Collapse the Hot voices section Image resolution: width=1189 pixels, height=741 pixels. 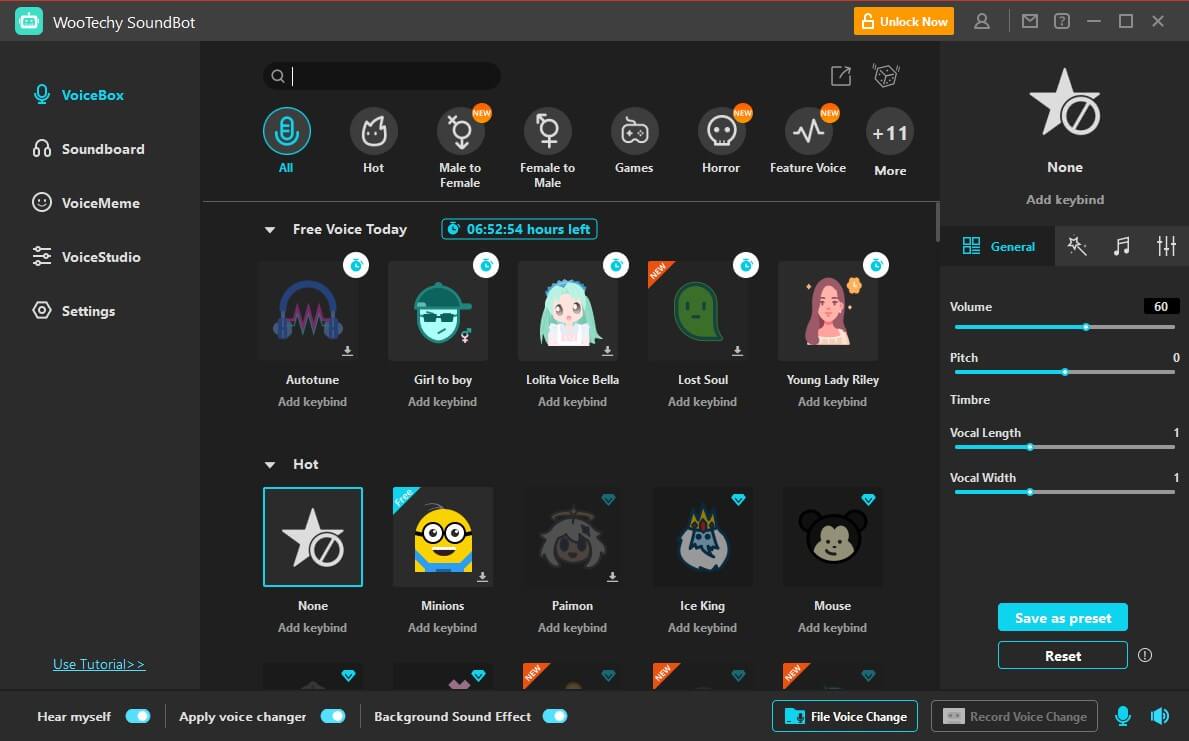coord(269,465)
